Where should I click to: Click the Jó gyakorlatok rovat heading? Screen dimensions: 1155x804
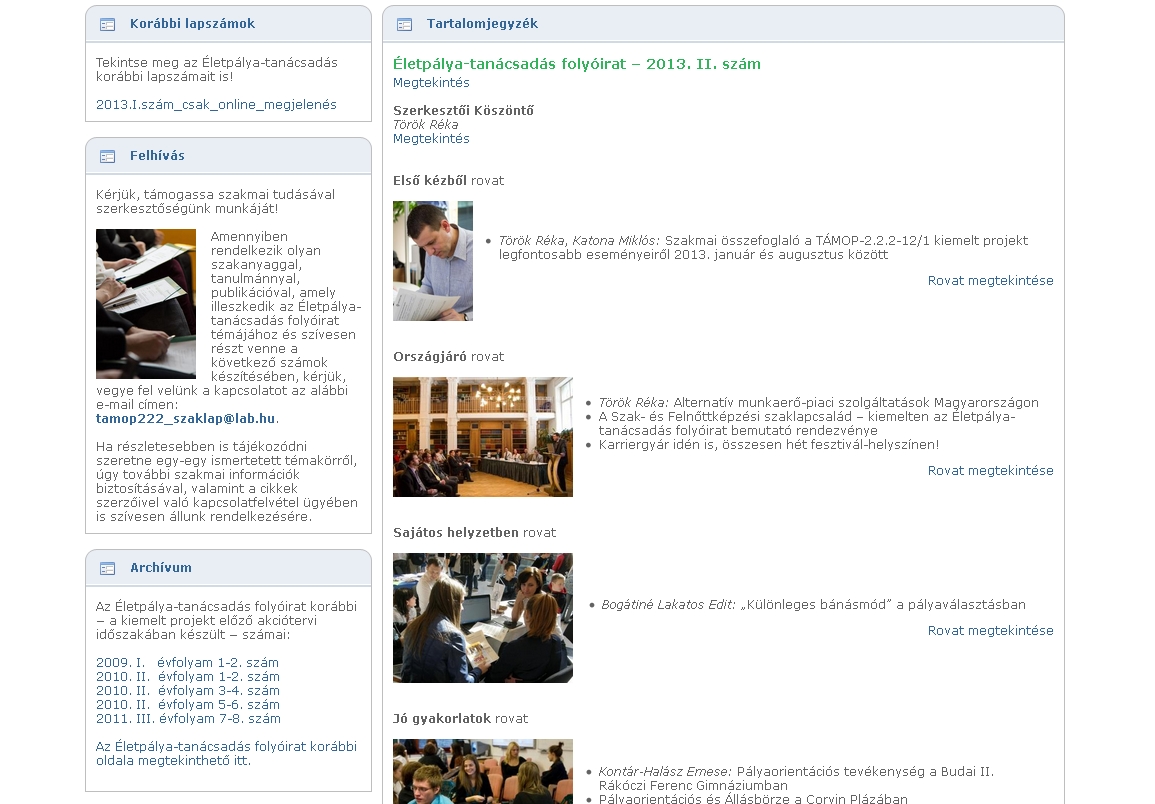tap(460, 719)
